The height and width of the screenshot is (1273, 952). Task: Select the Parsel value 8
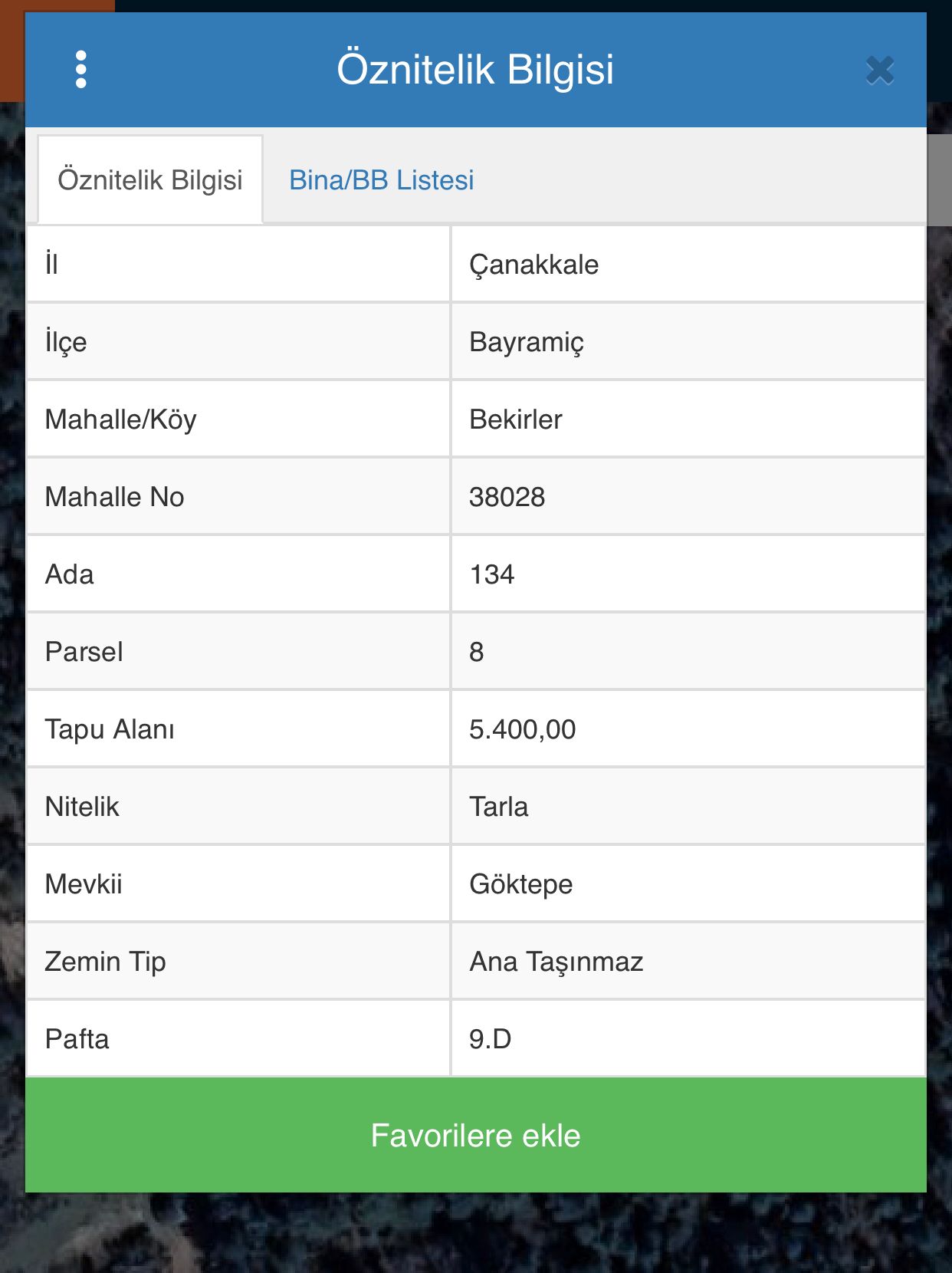coord(688,652)
